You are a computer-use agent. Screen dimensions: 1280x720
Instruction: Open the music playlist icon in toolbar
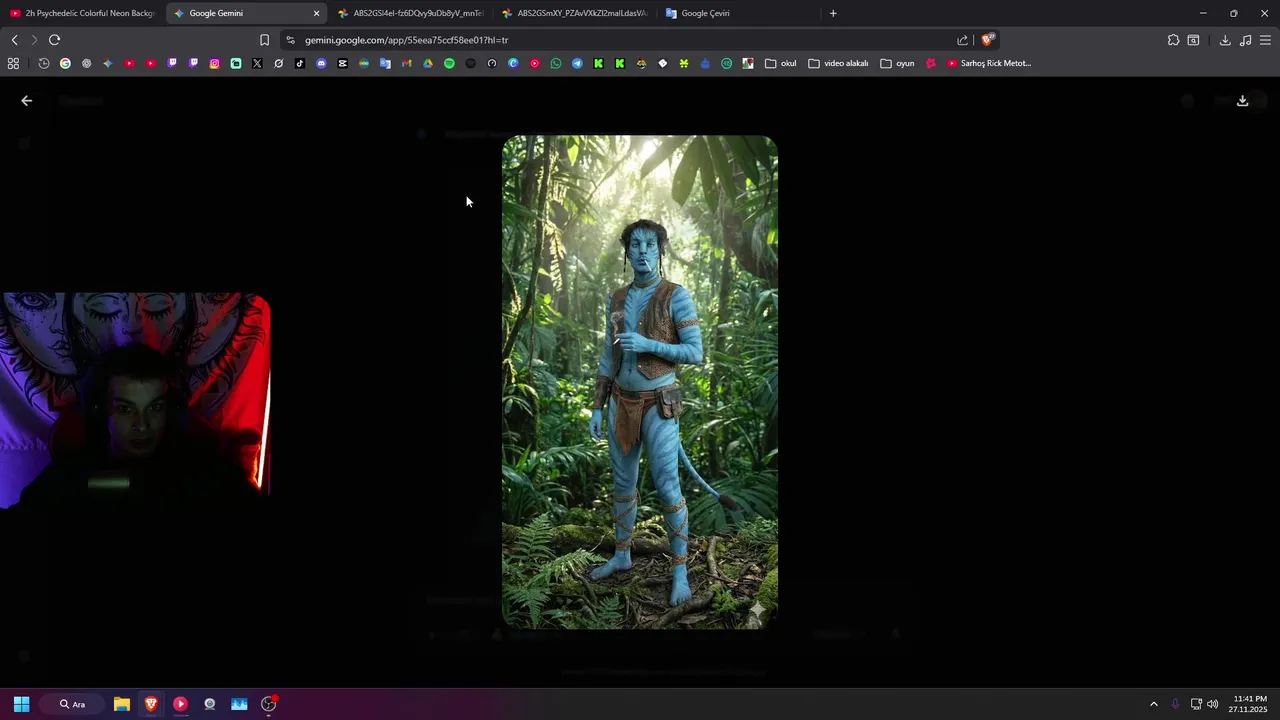(1245, 40)
